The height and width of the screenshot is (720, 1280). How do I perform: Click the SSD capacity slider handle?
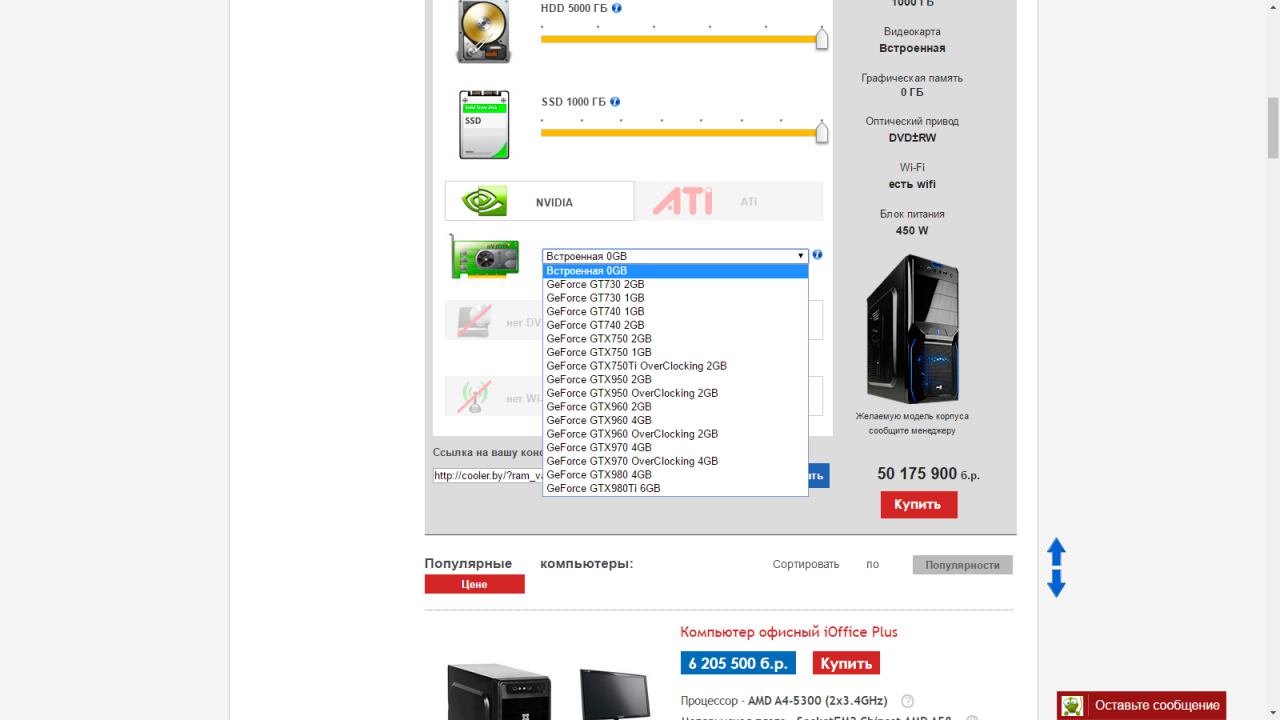(x=822, y=131)
